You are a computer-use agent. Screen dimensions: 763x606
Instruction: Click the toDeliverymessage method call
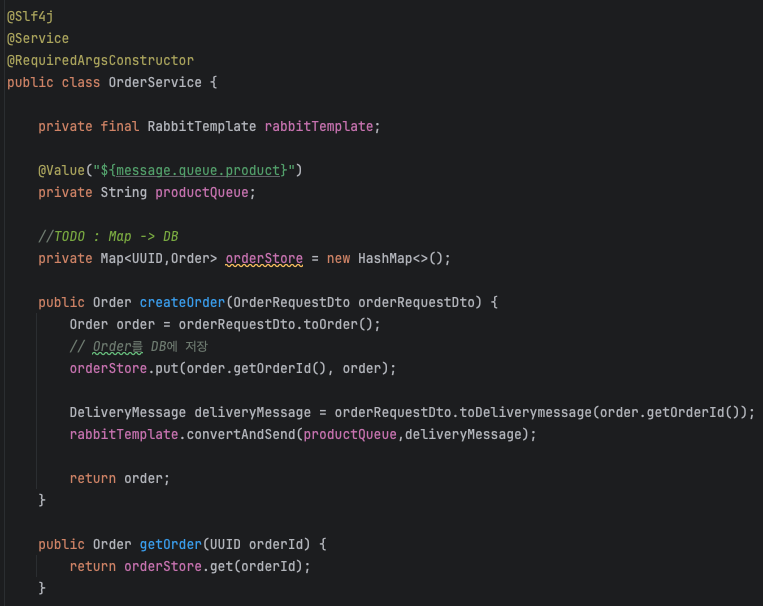(x=526, y=412)
